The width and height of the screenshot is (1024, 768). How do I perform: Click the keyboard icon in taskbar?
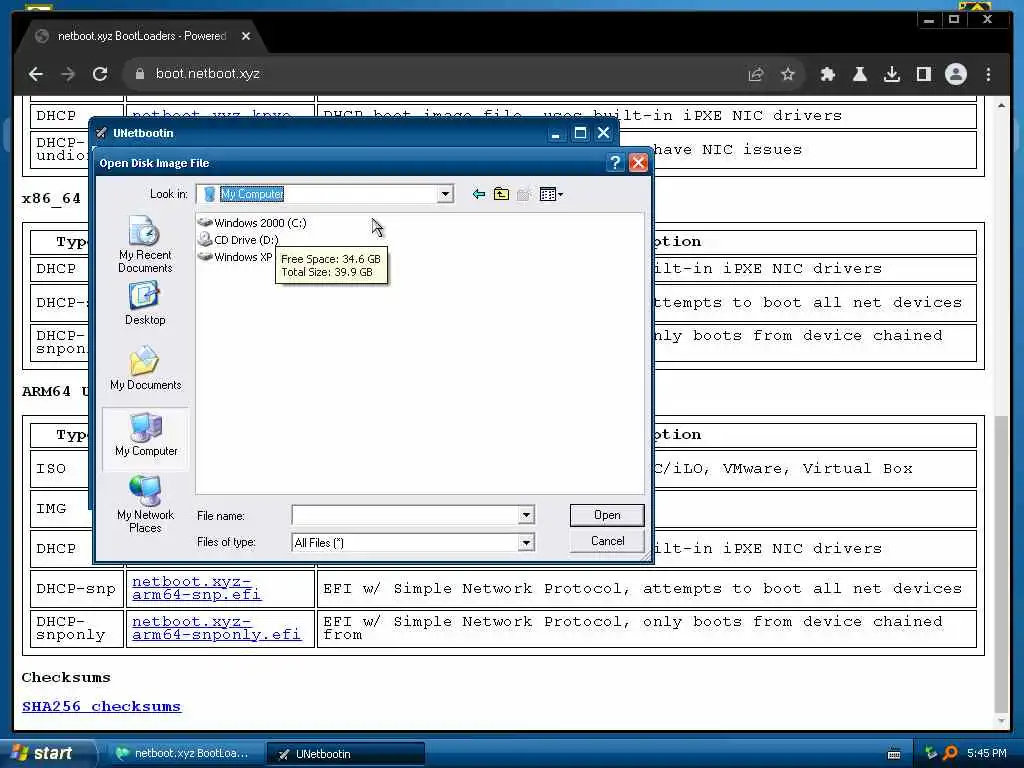point(894,754)
